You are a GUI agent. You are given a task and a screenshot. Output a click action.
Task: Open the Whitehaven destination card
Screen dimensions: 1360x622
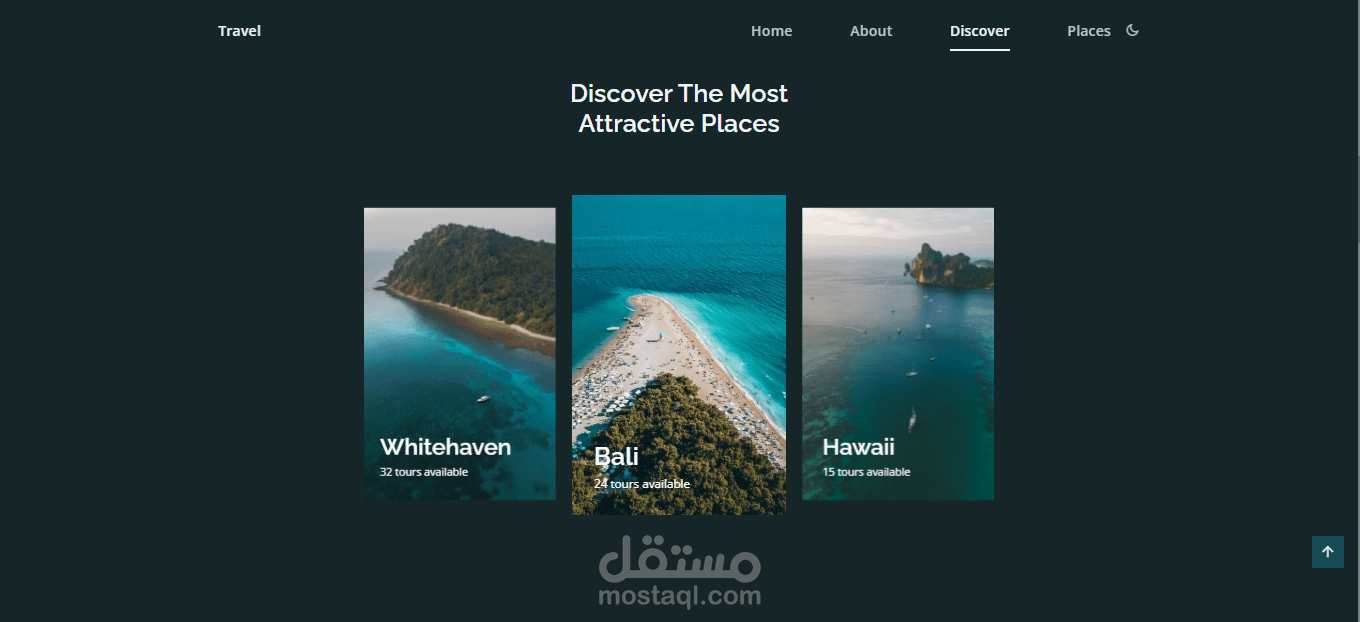[x=460, y=354]
